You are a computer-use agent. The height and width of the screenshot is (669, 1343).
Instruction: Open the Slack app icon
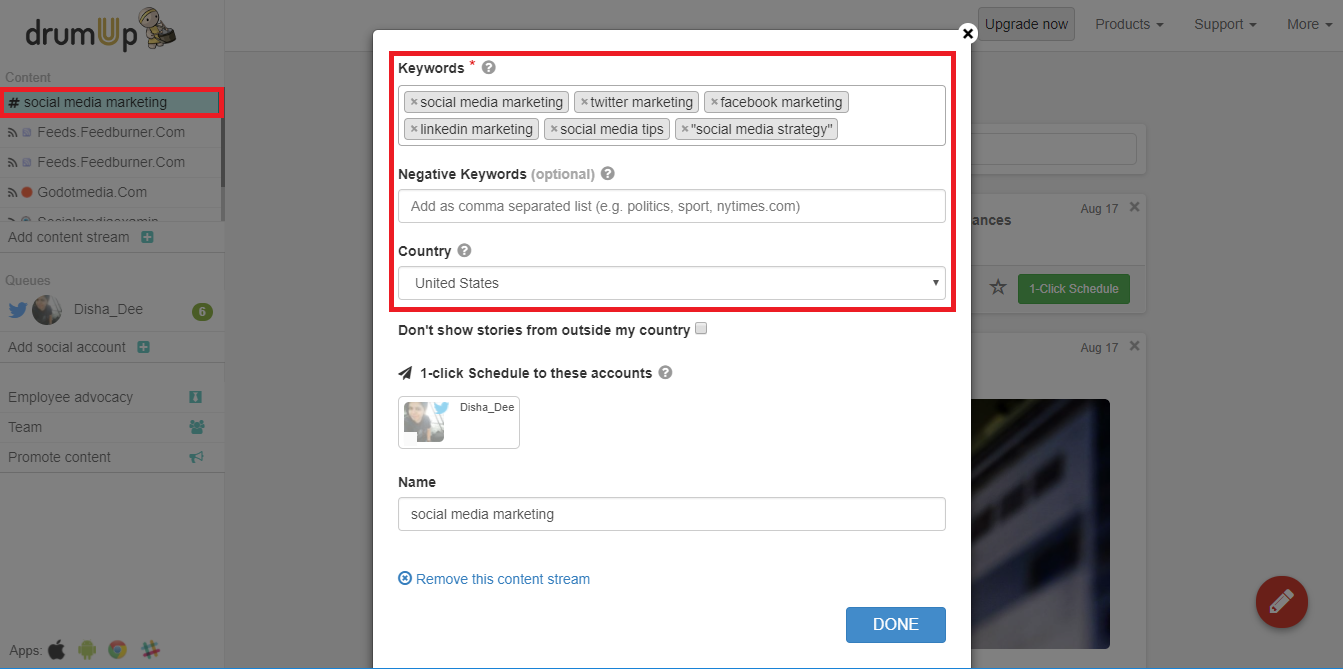[x=150, y=649]
